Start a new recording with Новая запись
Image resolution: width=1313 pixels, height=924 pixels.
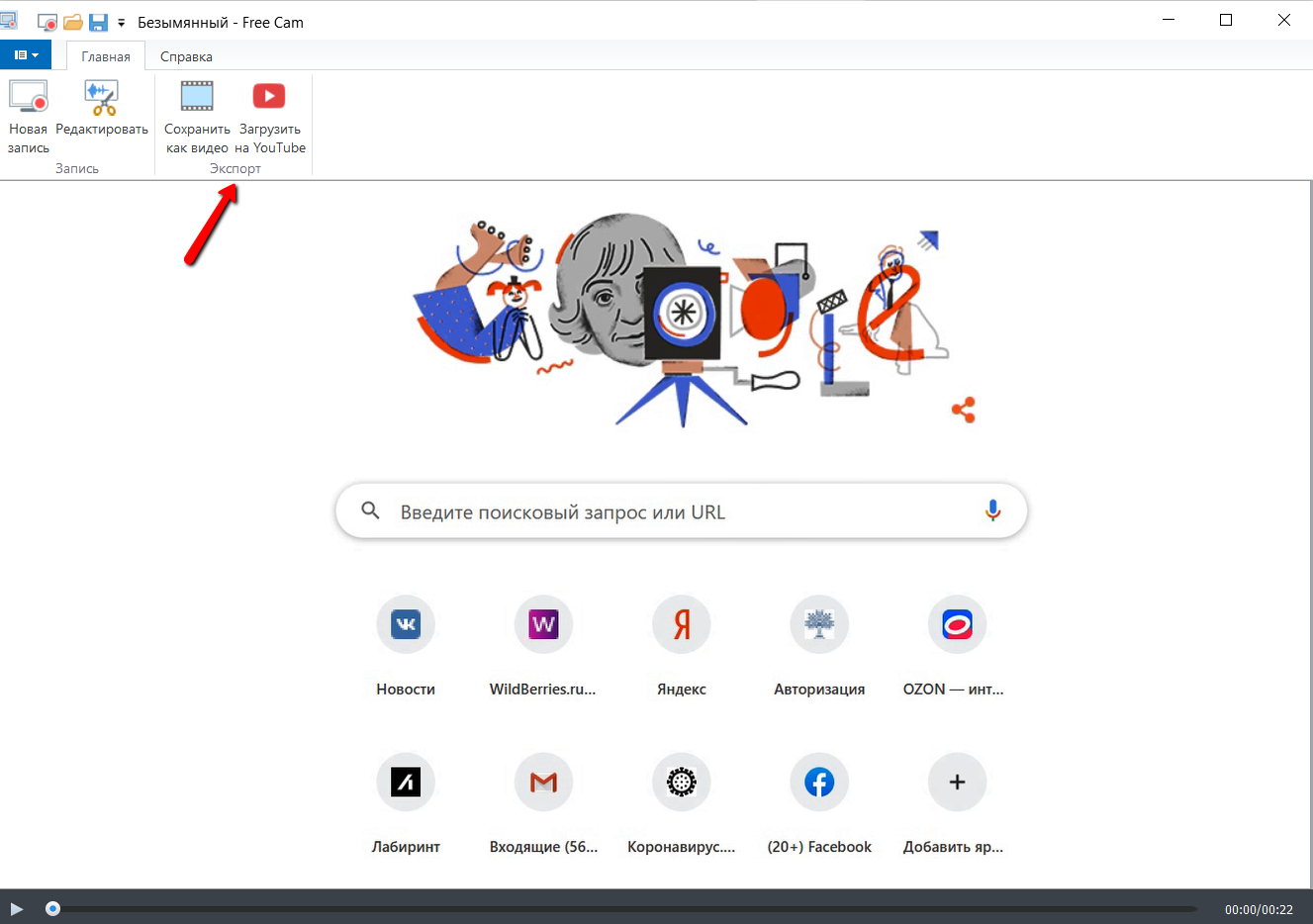(28, 117)
